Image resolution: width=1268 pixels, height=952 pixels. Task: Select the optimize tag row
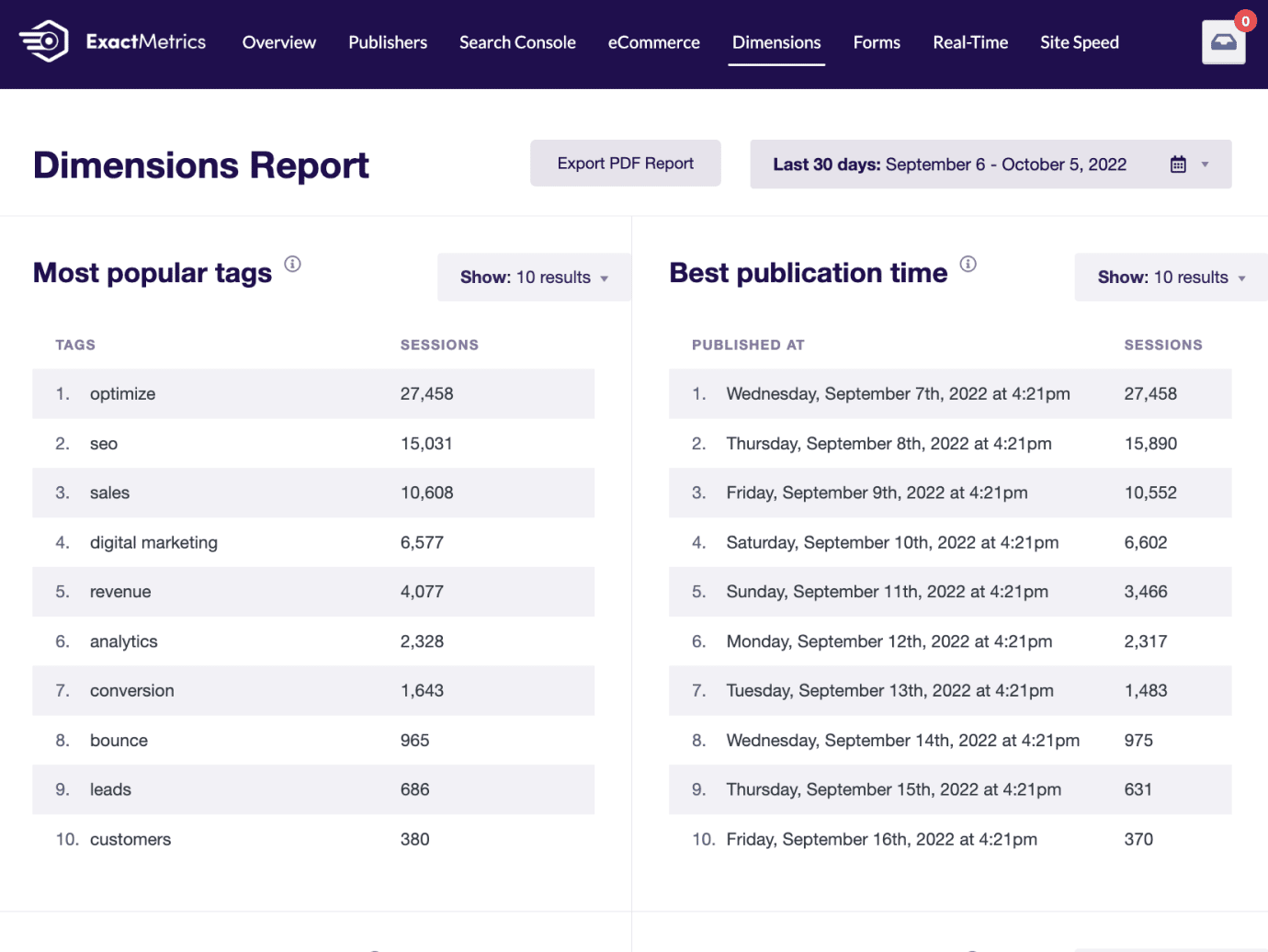click(x=312, y=393)
